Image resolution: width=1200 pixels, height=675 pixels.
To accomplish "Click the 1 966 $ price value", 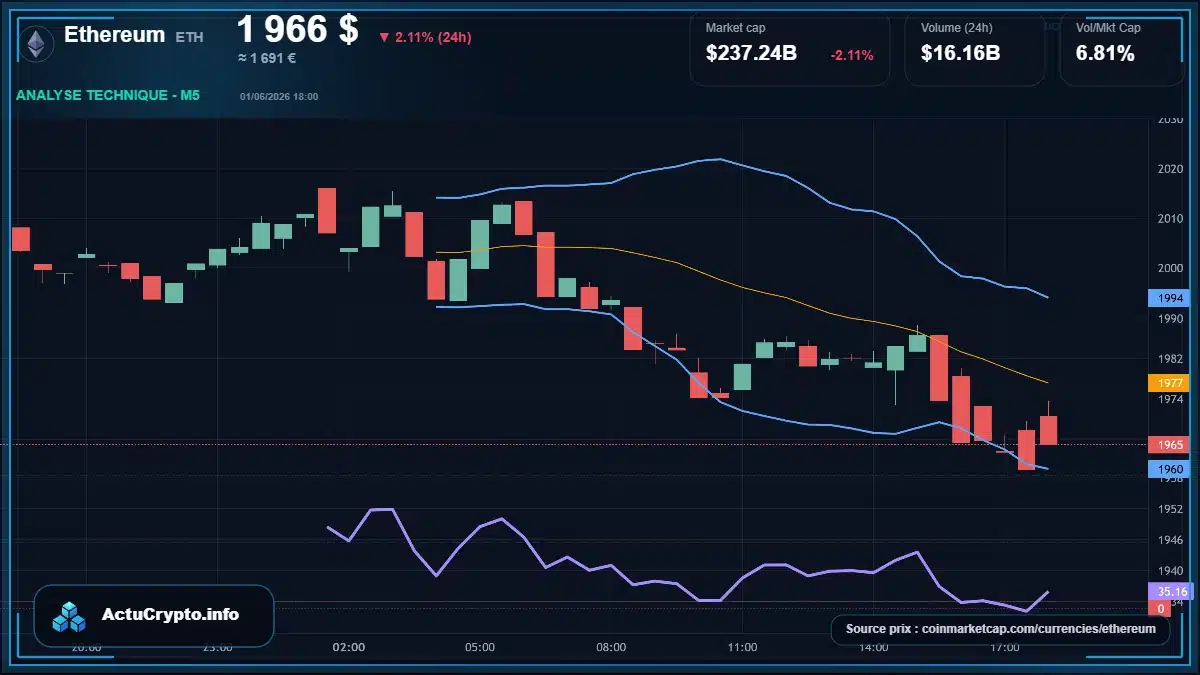I will point(297,29).
